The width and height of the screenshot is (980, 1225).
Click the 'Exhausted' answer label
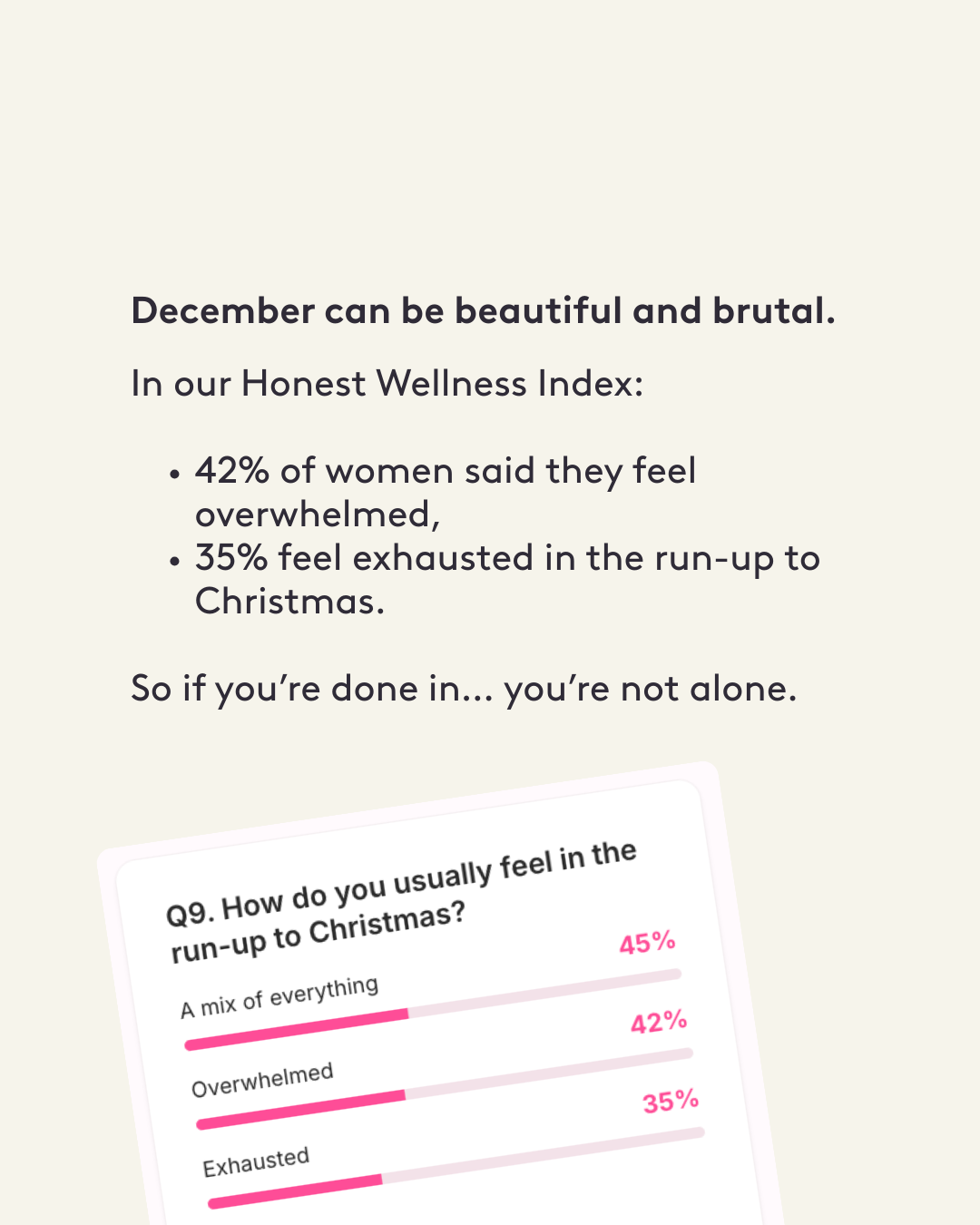tap(256, 1162)
